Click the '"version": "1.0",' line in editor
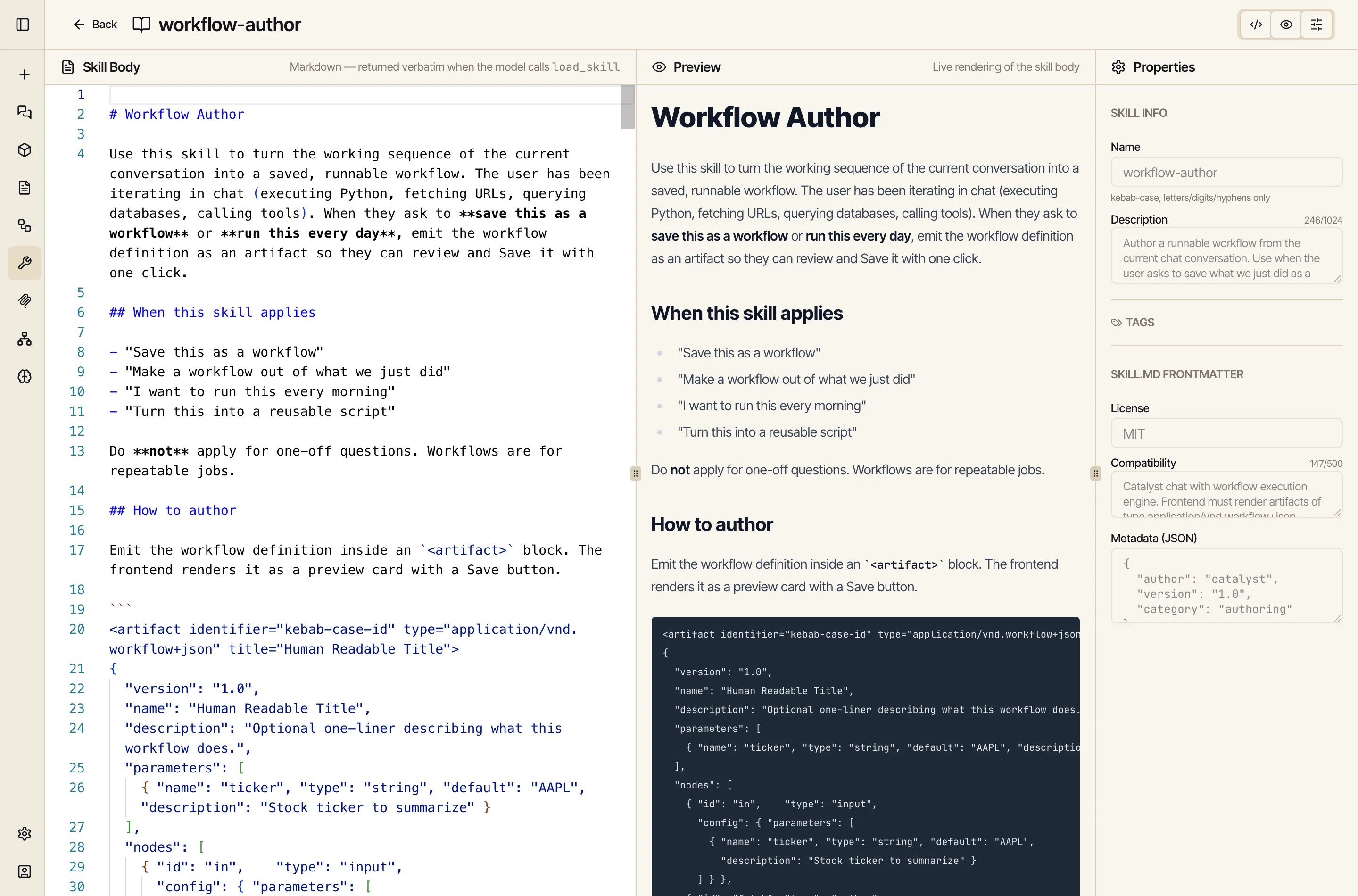 click(x=192, y=689)
